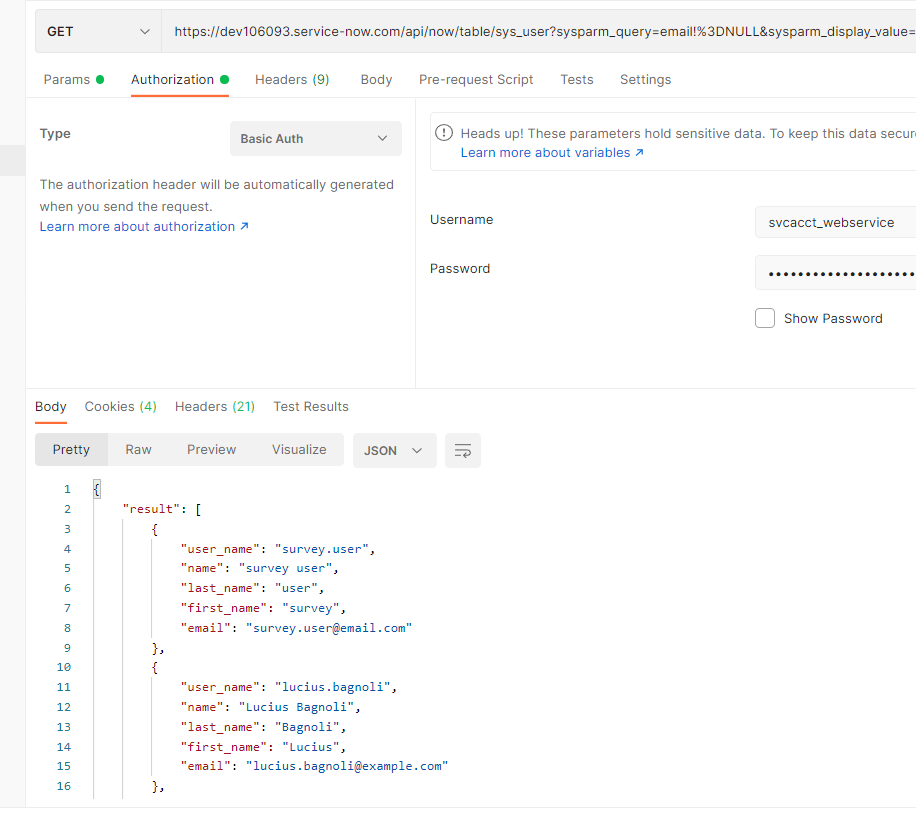Expand the Basic Auth type dropdown

tap(315, 138)
